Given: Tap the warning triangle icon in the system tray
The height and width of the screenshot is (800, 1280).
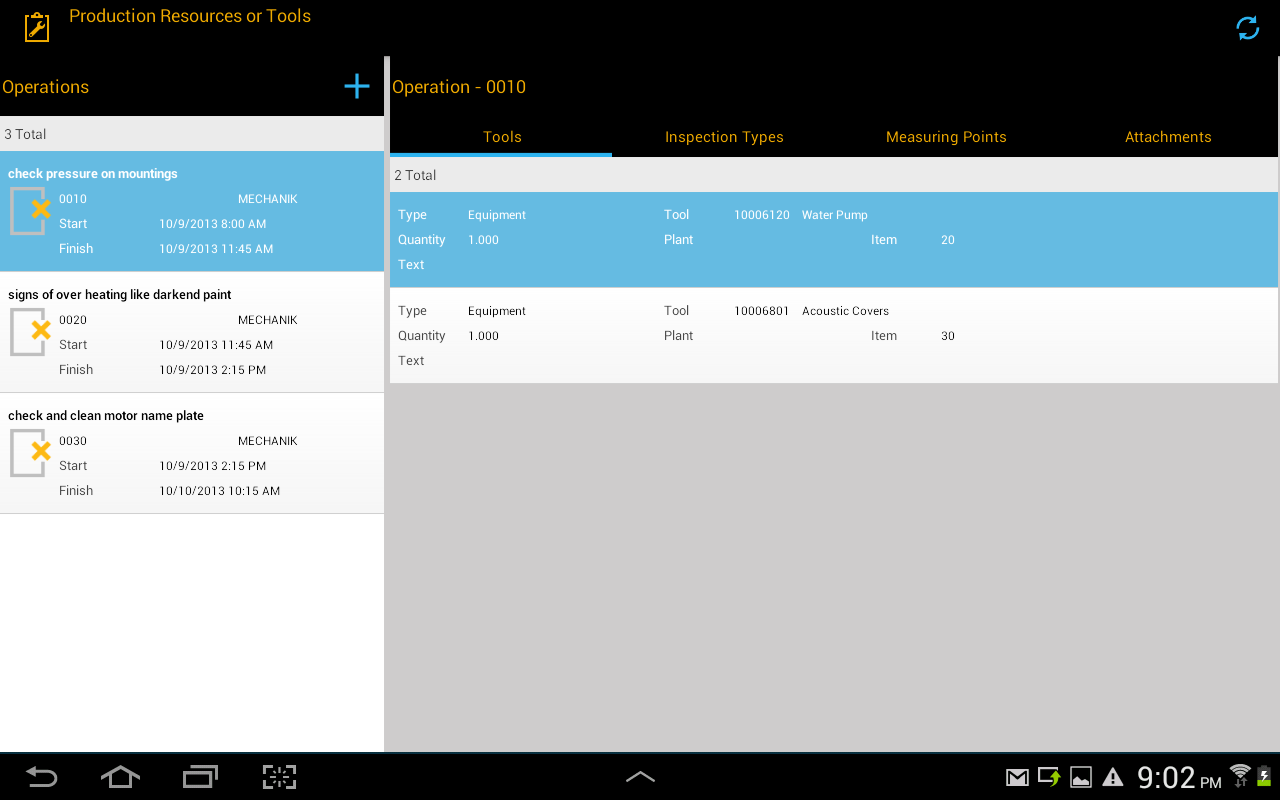Looking at the screenshot, I should click(1113, 777).
